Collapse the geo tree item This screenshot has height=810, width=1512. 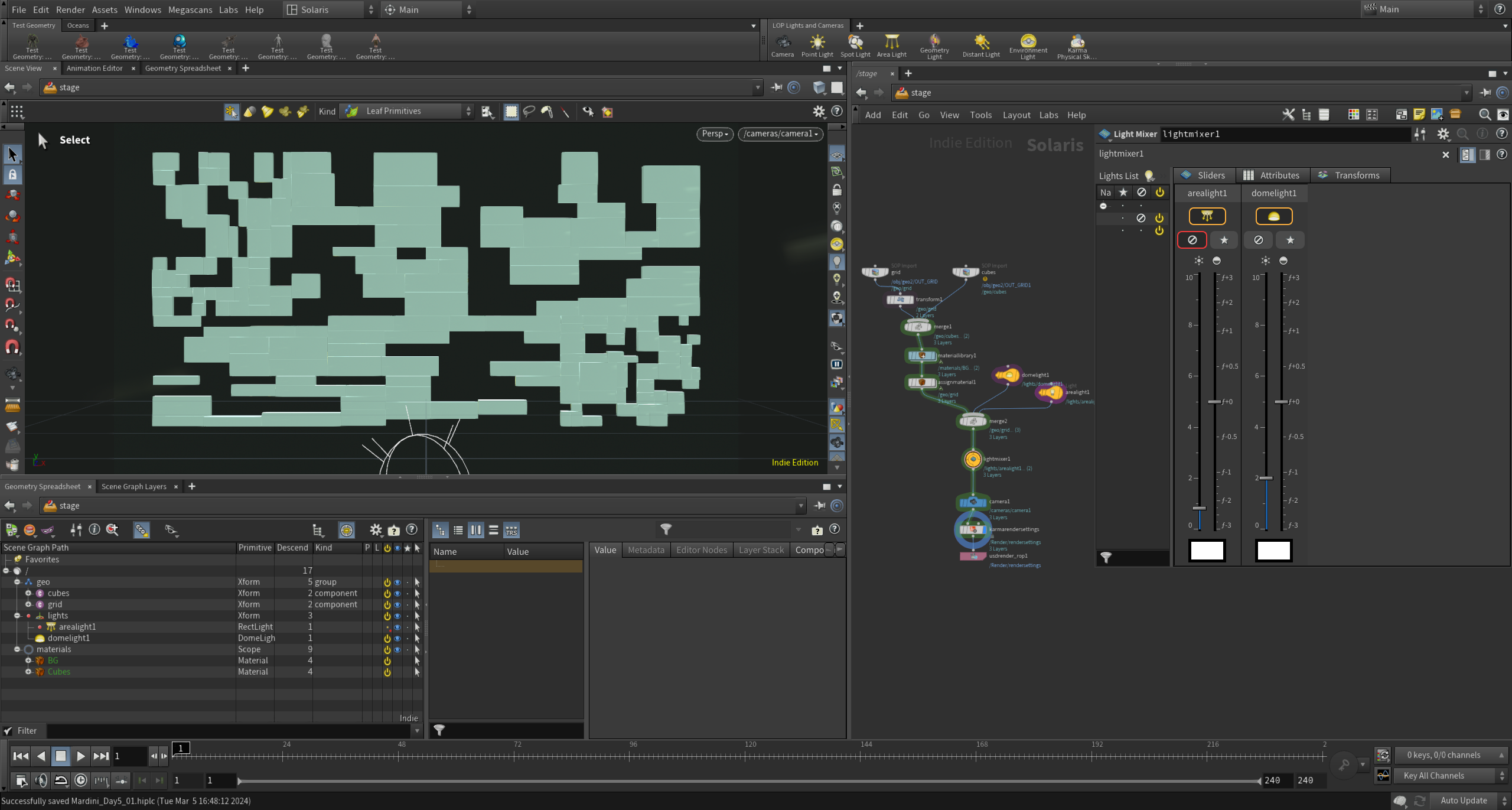[x=17, y=582]
